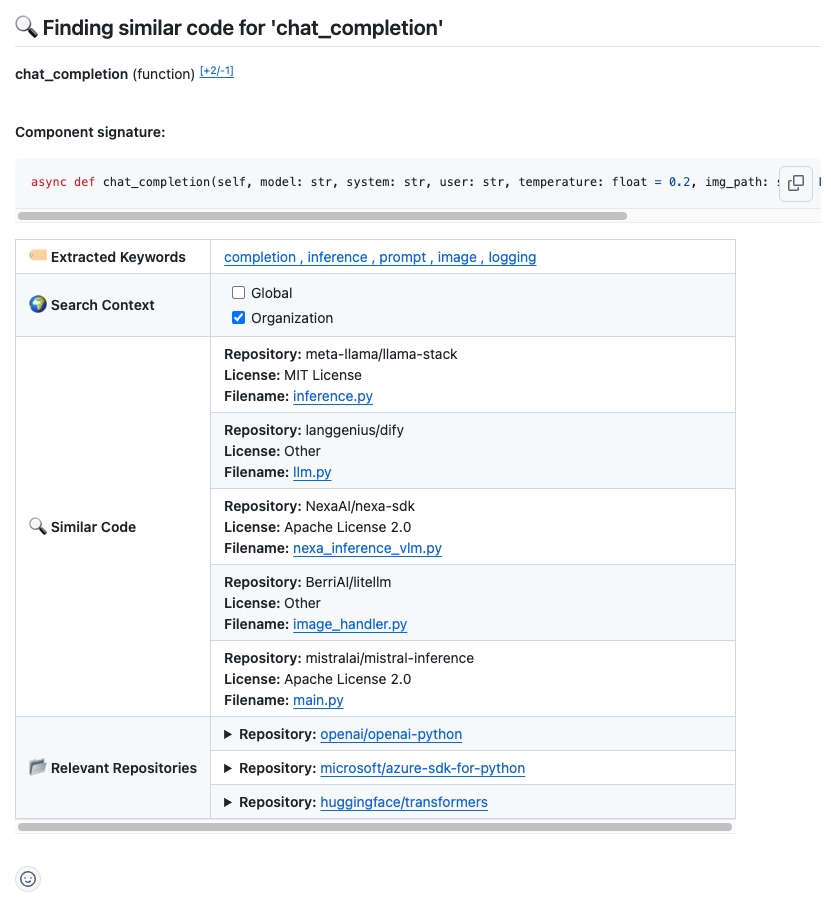
Task: Open the inference.py file link
Action: click(x=333, y=396)
